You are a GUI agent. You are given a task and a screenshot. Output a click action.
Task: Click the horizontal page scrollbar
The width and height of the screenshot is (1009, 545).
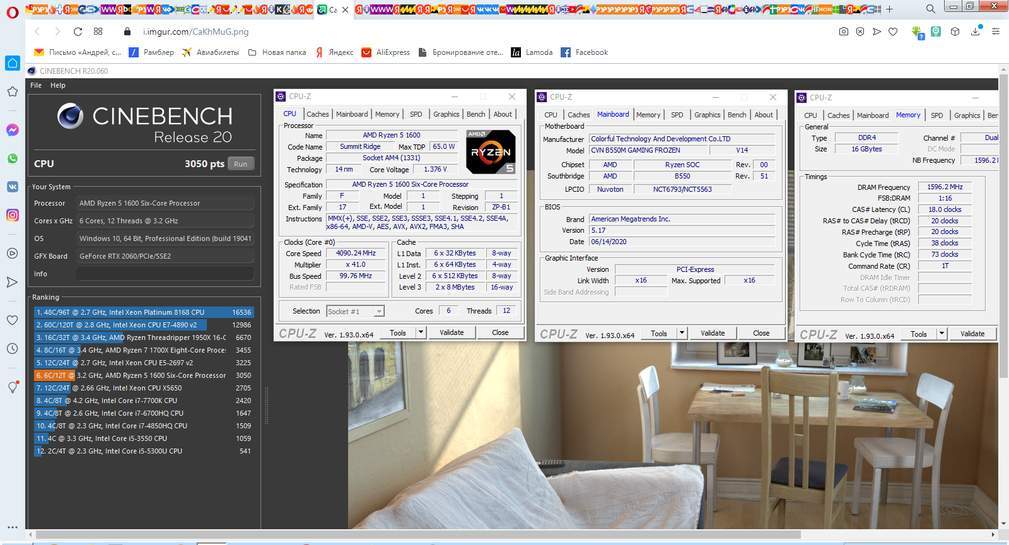tap(418, 535)
